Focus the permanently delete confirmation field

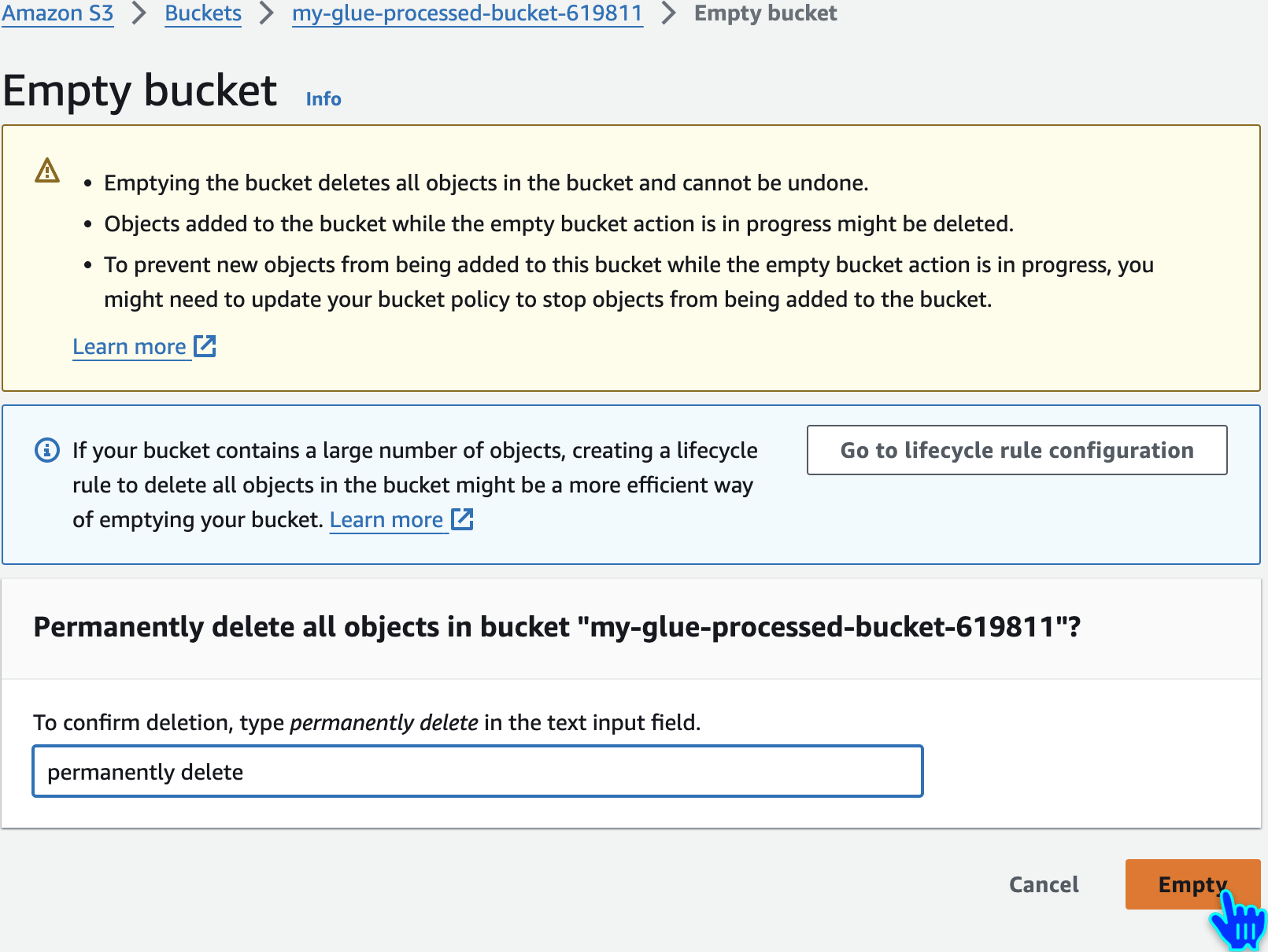point(478,772)
